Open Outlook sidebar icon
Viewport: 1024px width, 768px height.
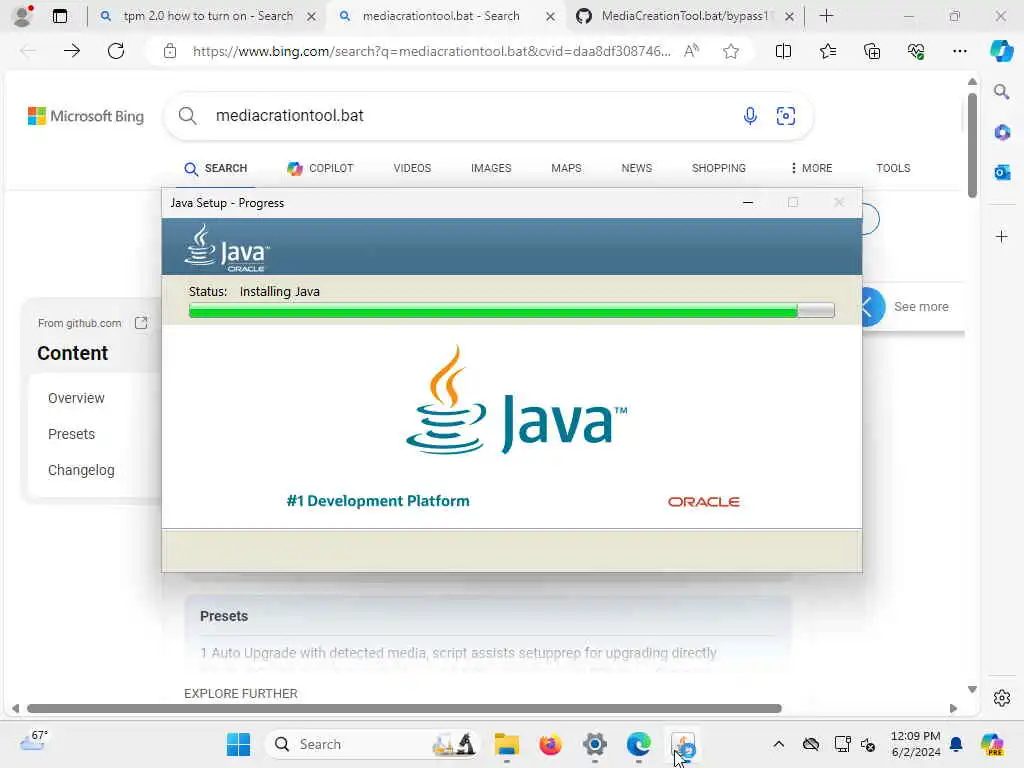pyautogui.click(x=1002, y=172)
